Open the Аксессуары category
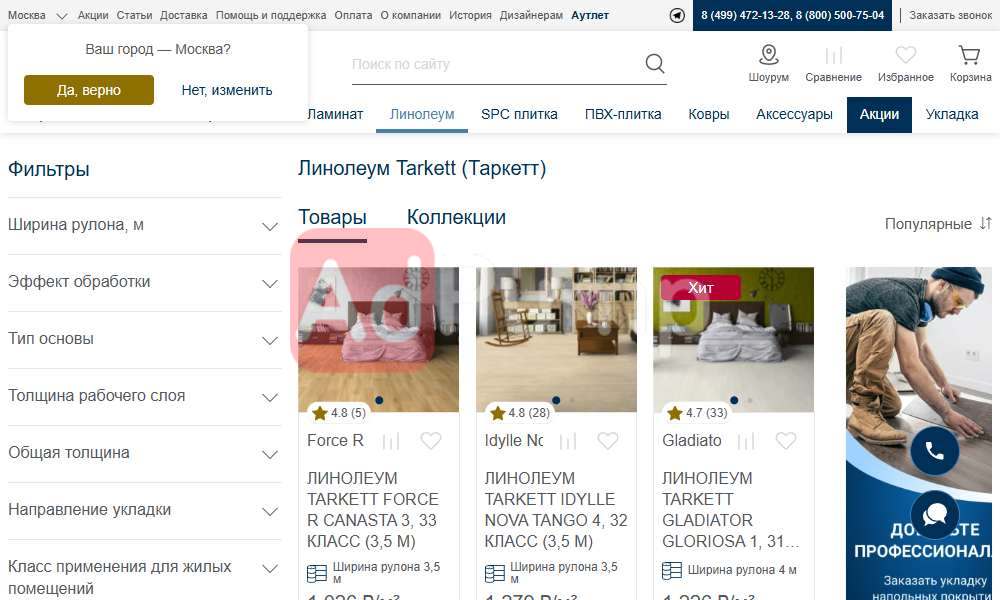1000x600 pixels. [794, 114]
